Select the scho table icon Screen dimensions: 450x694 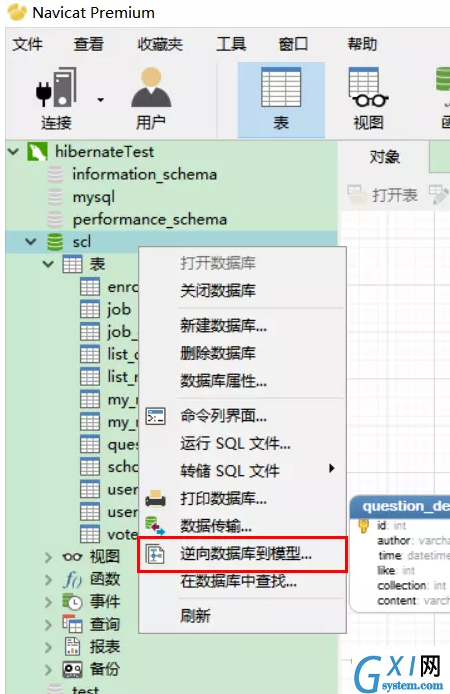click(90, 467)
